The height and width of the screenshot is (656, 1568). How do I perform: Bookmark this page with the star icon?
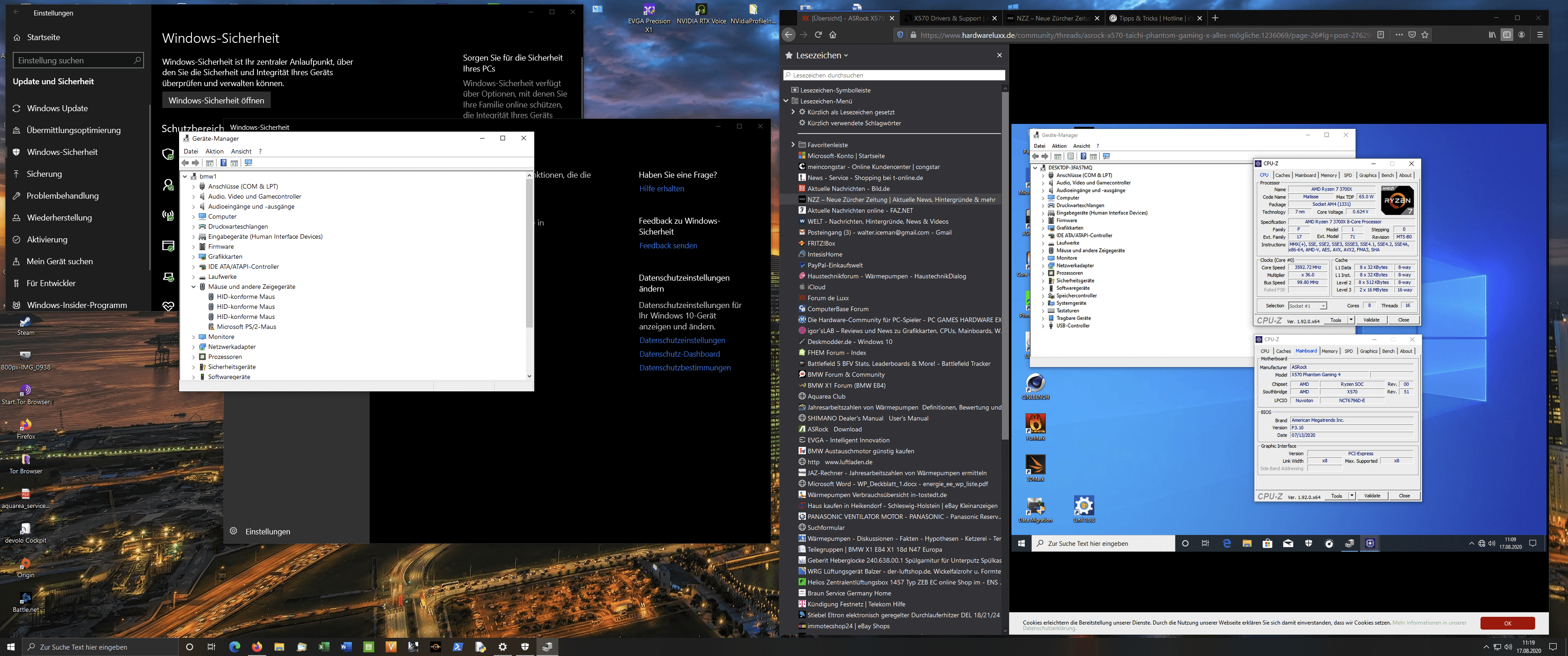coord(1424,35)
